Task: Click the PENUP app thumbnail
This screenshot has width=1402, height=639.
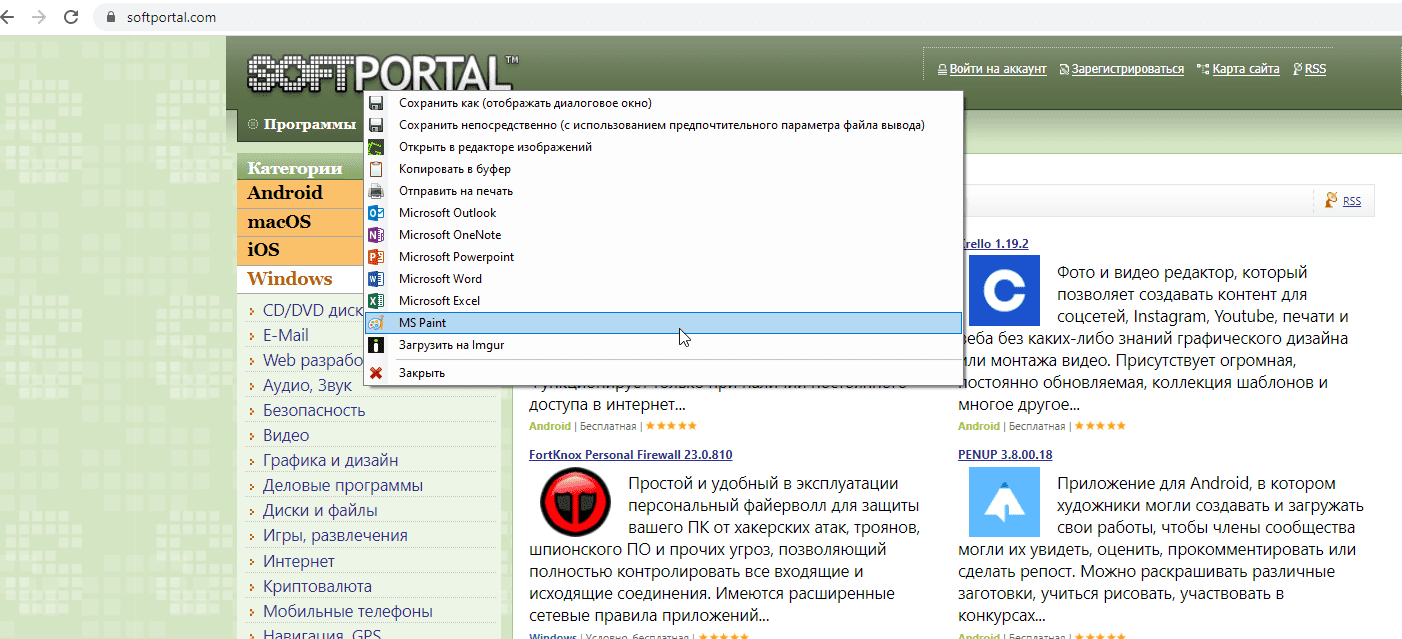Action: click(x=1004, y=502)
